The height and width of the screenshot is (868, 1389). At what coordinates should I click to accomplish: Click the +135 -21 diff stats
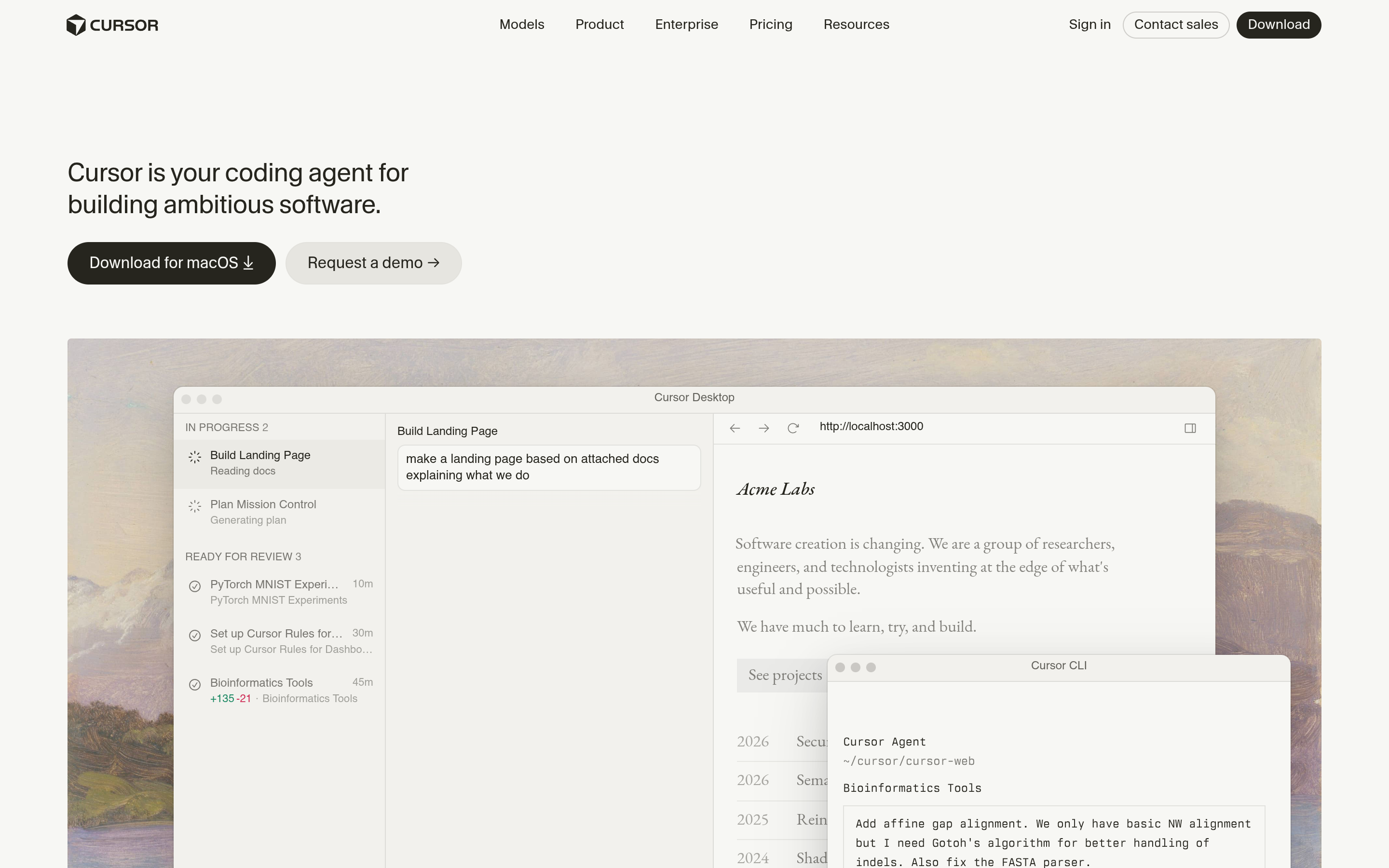(230, 699)
